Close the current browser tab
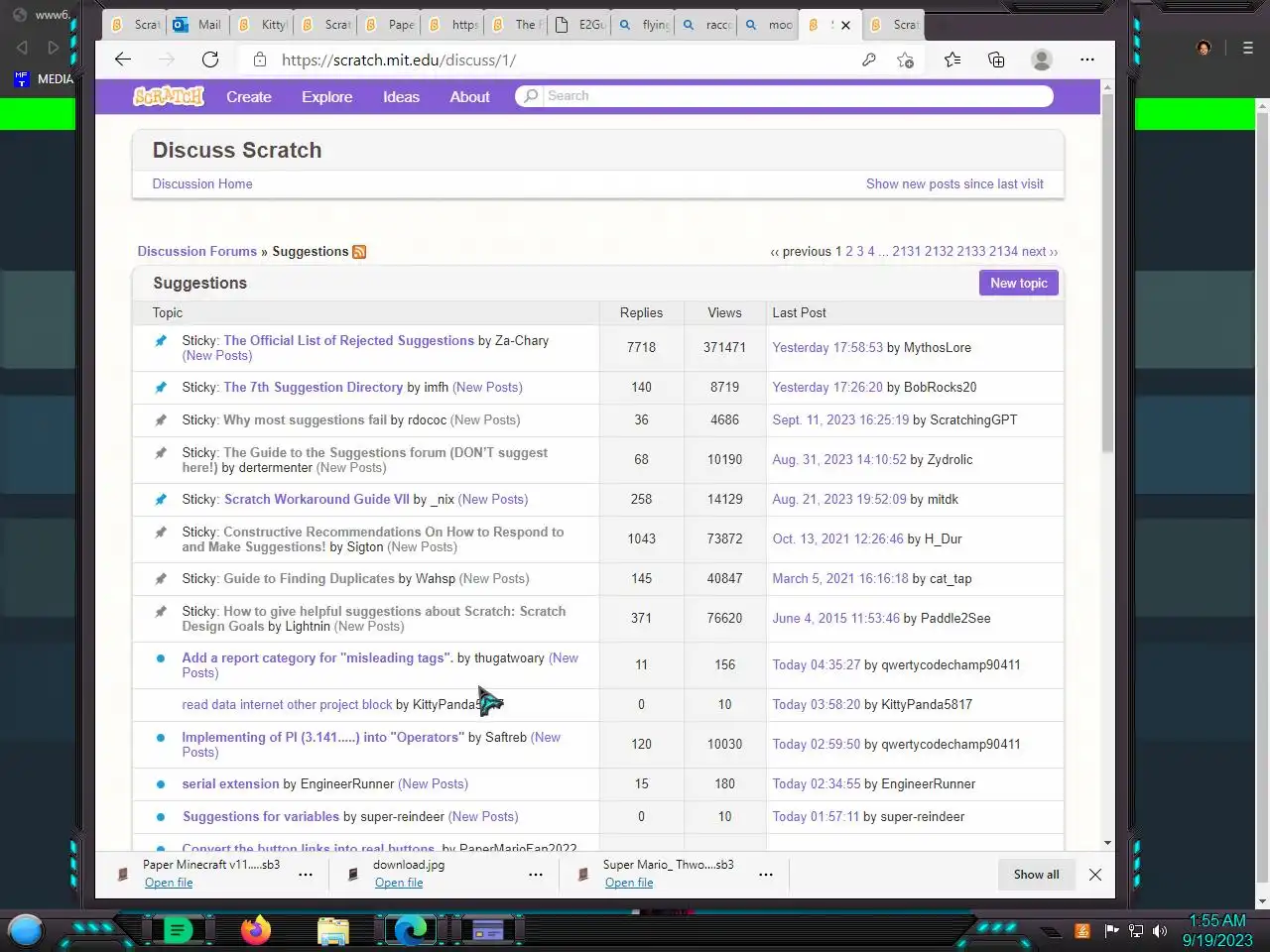This screenshot has height=952, width=1270. [x=845, y=25]
